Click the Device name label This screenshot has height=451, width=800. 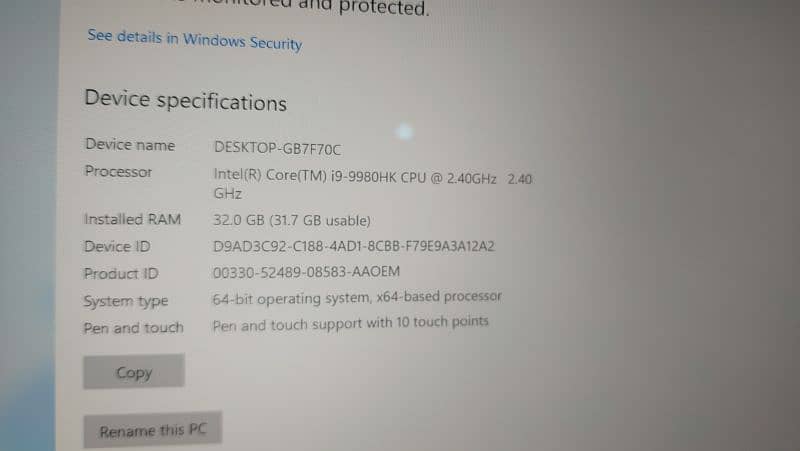[130, 145]
